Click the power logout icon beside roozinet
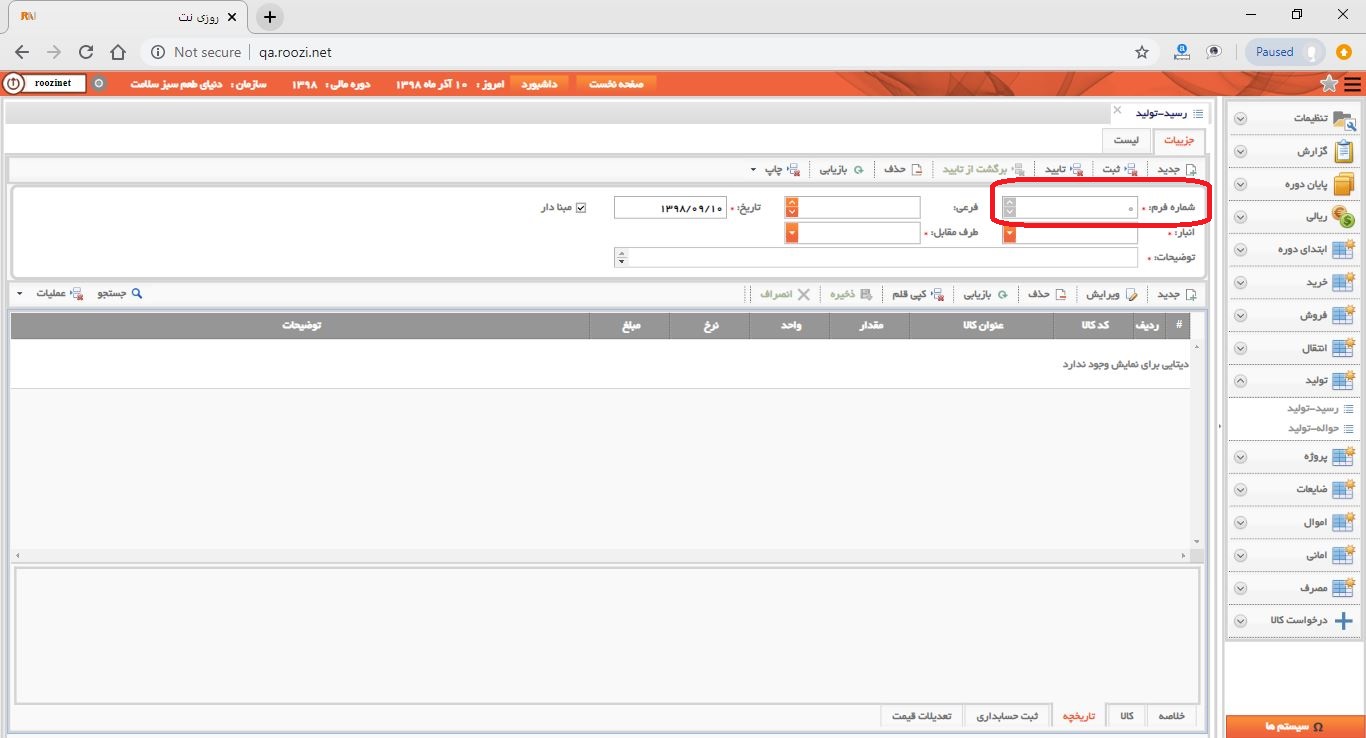 click(x=13, y=84)
